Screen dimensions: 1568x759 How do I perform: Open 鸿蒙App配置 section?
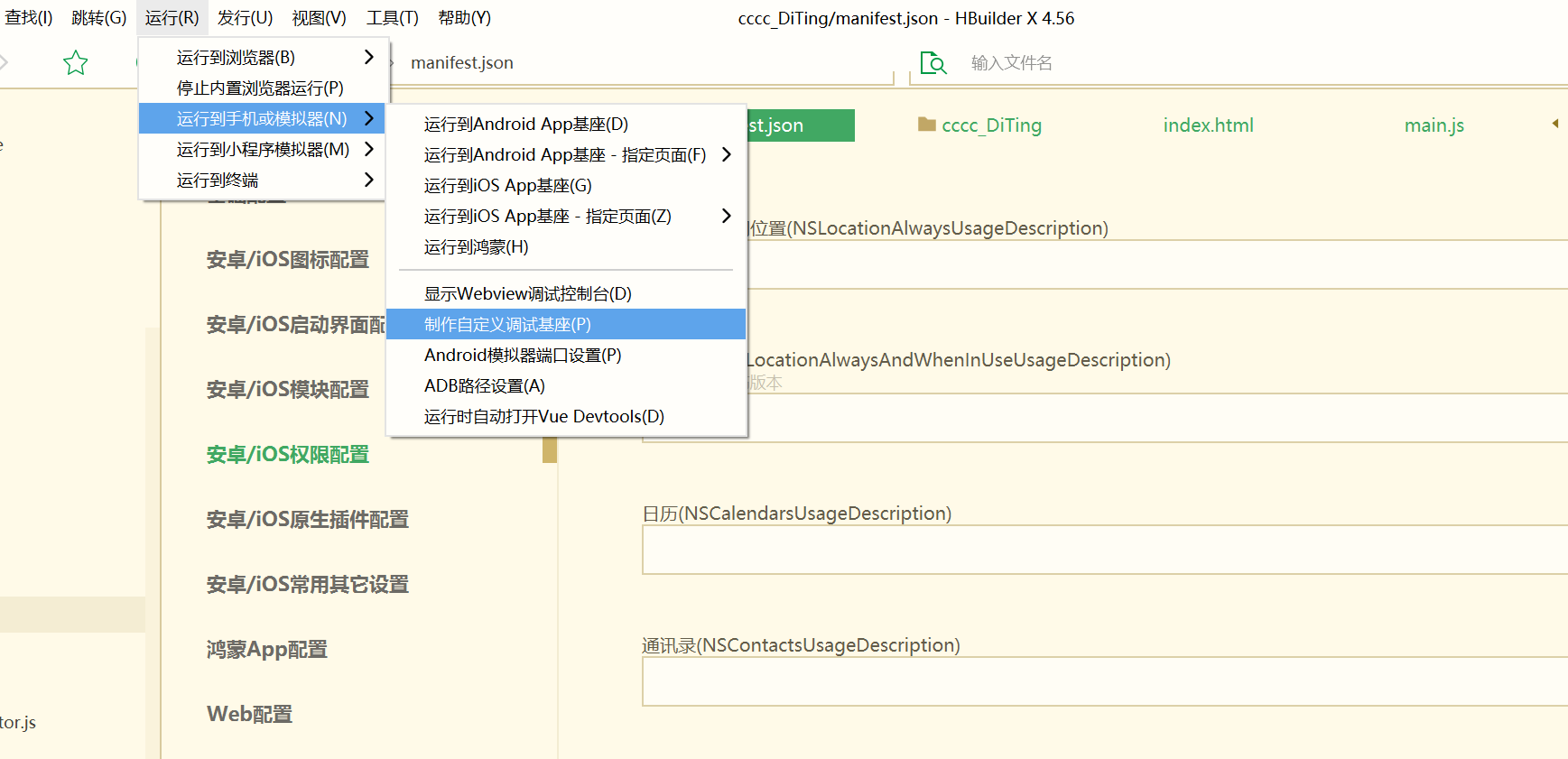(267, 649)
